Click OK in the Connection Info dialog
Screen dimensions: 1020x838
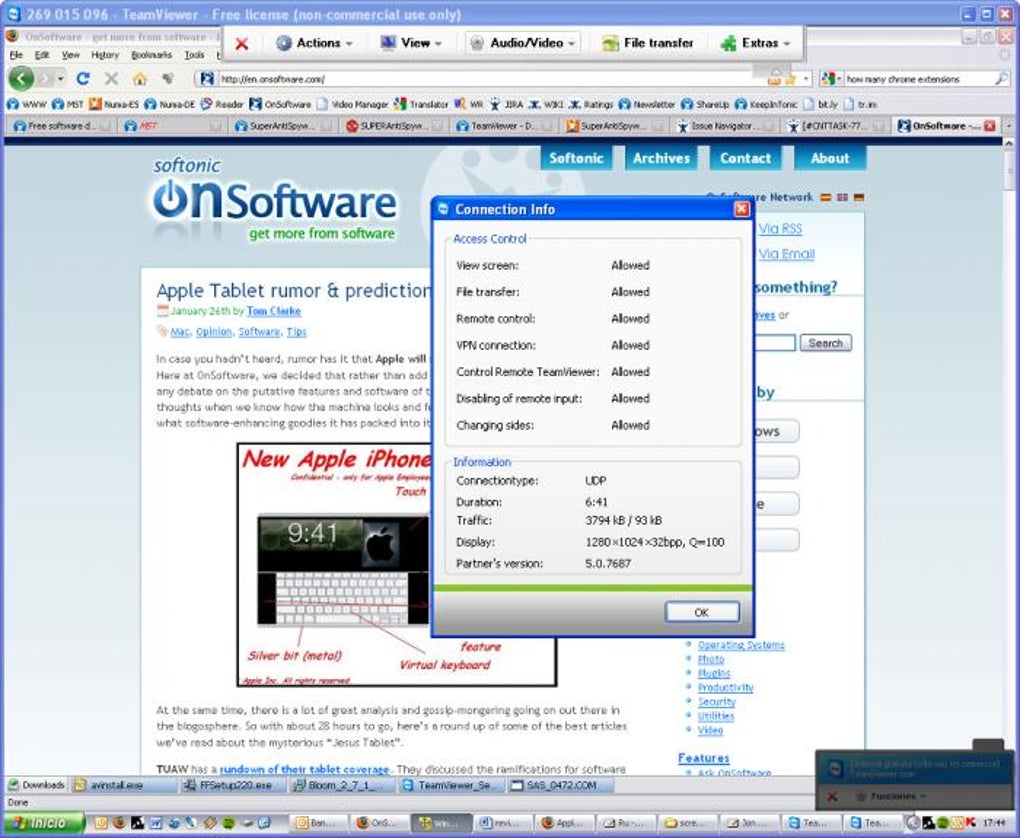pos(701,612)
